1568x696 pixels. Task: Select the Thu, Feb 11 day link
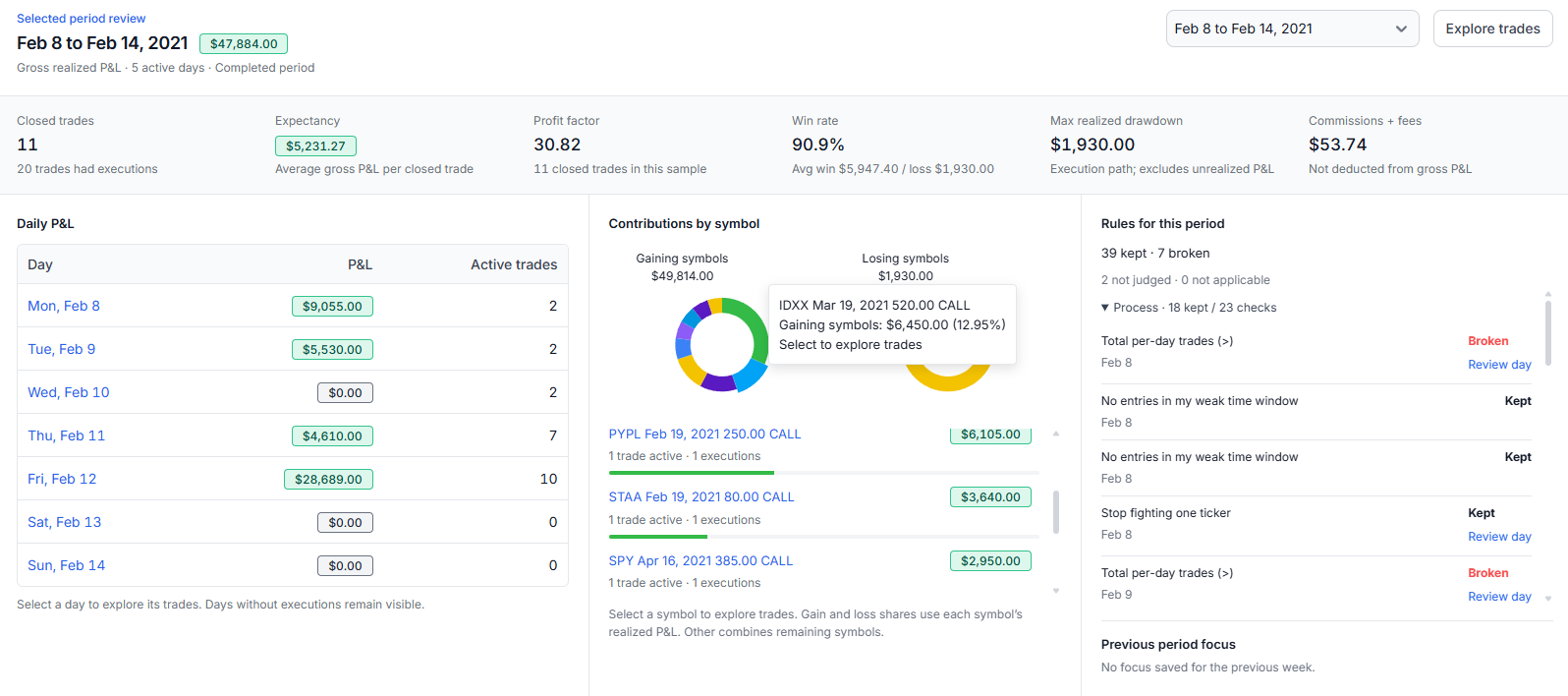tap(66, 435)
